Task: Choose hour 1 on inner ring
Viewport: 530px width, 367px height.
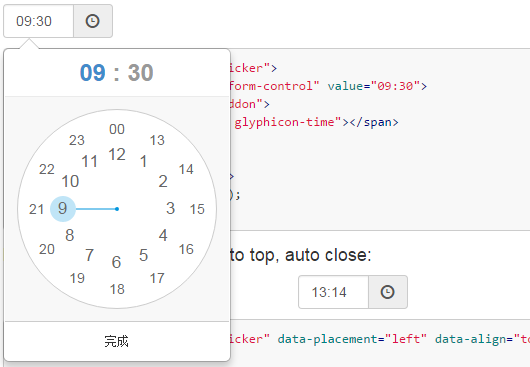Action: [x=144, y=162]
